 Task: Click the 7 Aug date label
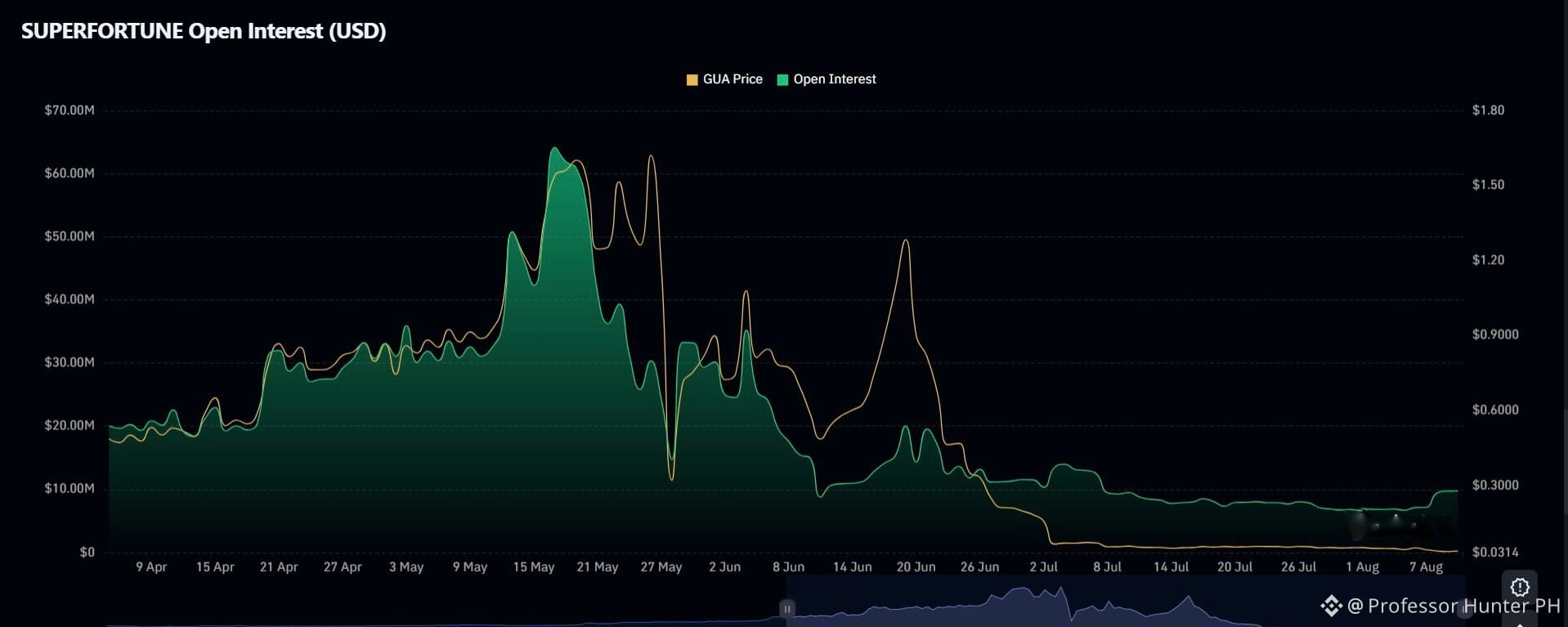1427,567
